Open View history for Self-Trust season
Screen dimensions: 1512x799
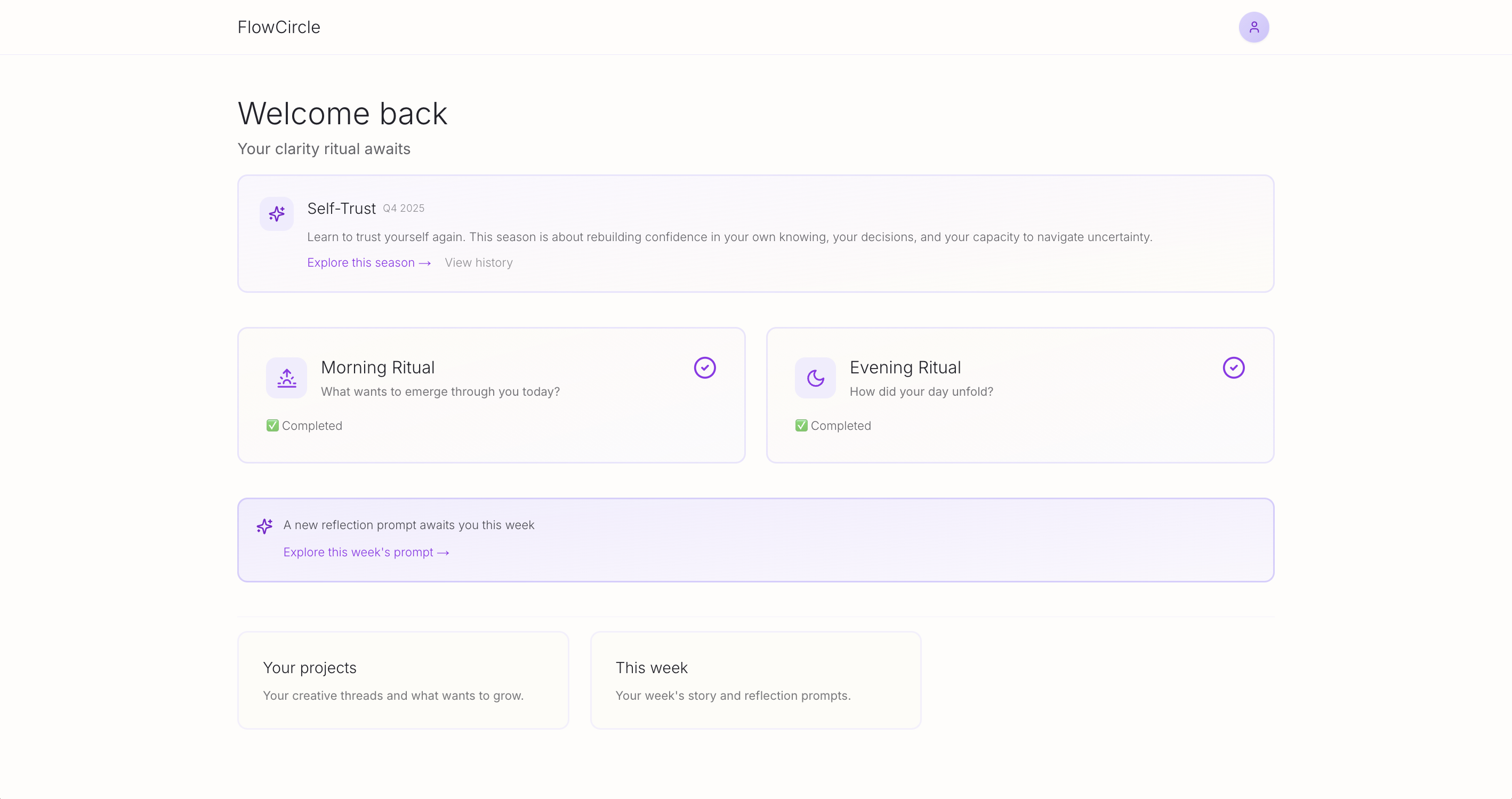(x=478, y=262)
